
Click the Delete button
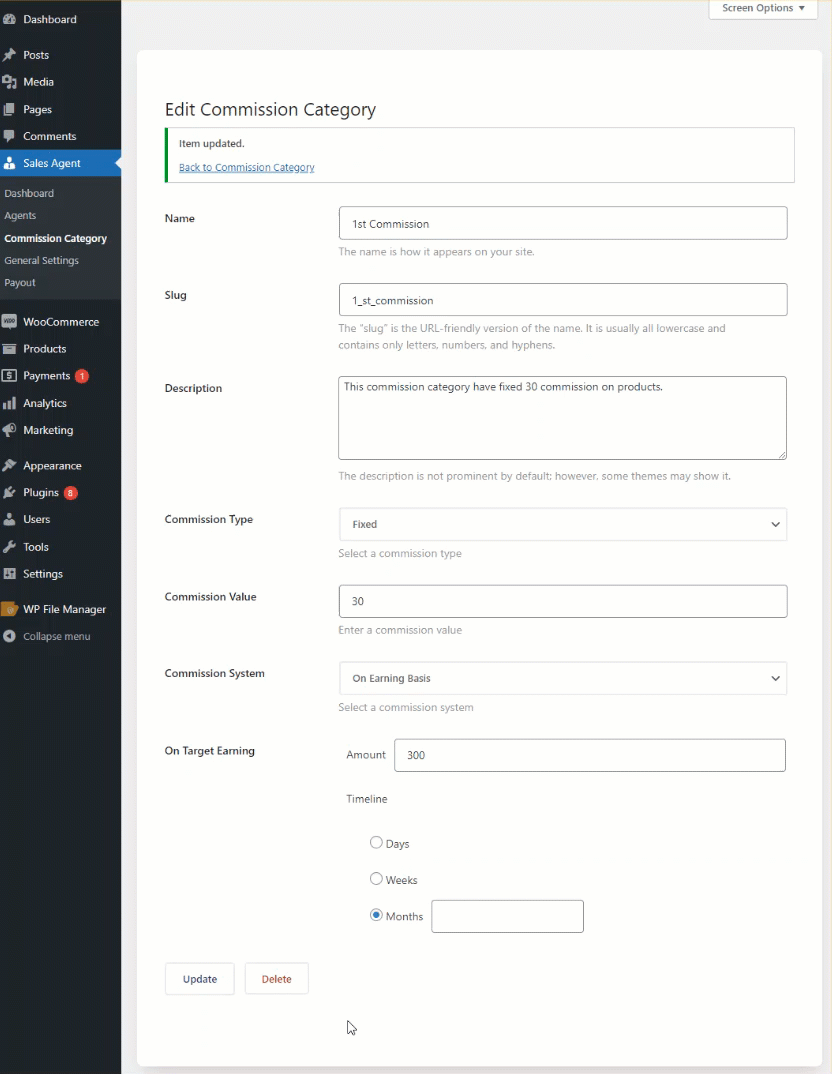277,979
